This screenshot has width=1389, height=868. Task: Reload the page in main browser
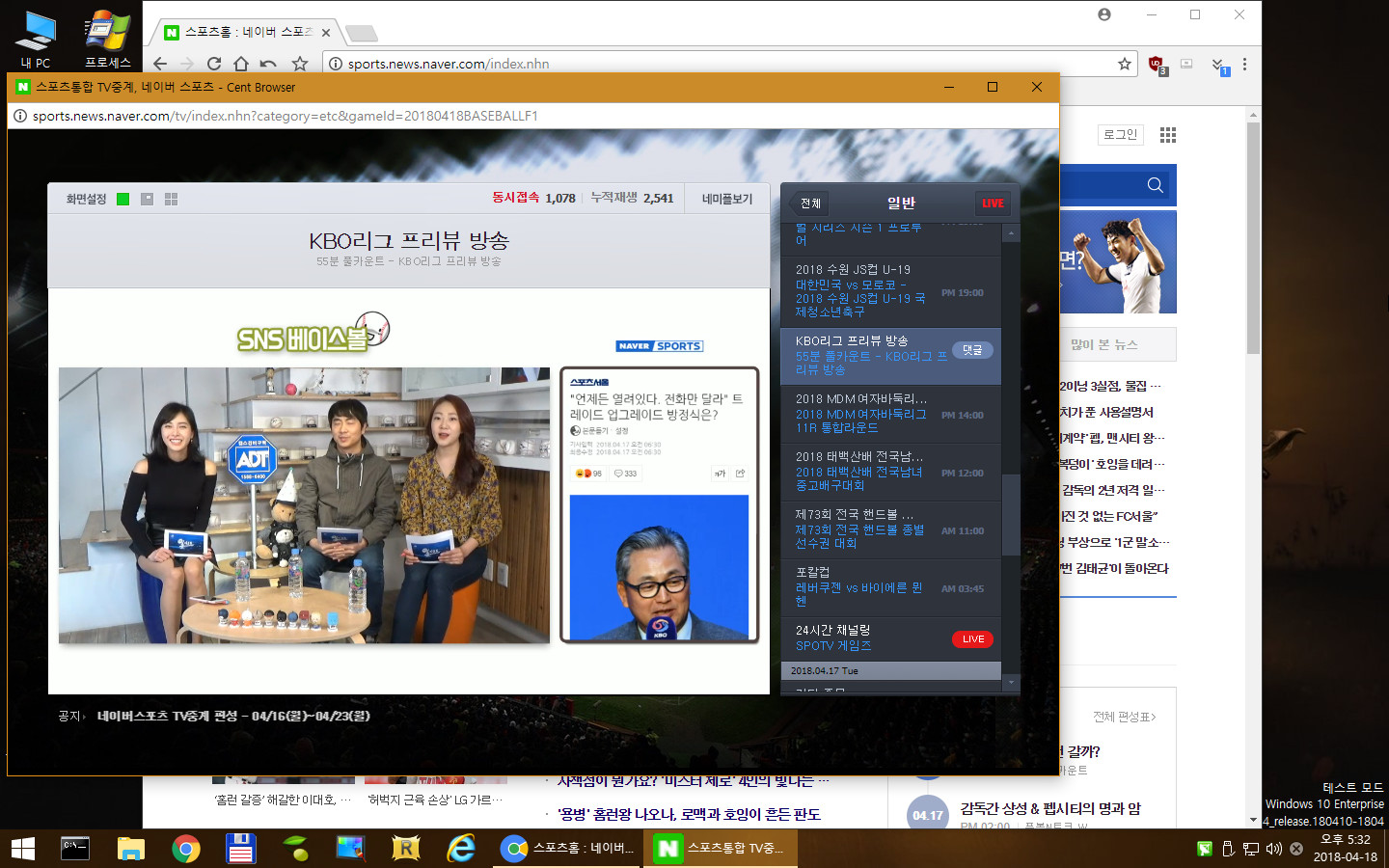click(x=214, y=64)
